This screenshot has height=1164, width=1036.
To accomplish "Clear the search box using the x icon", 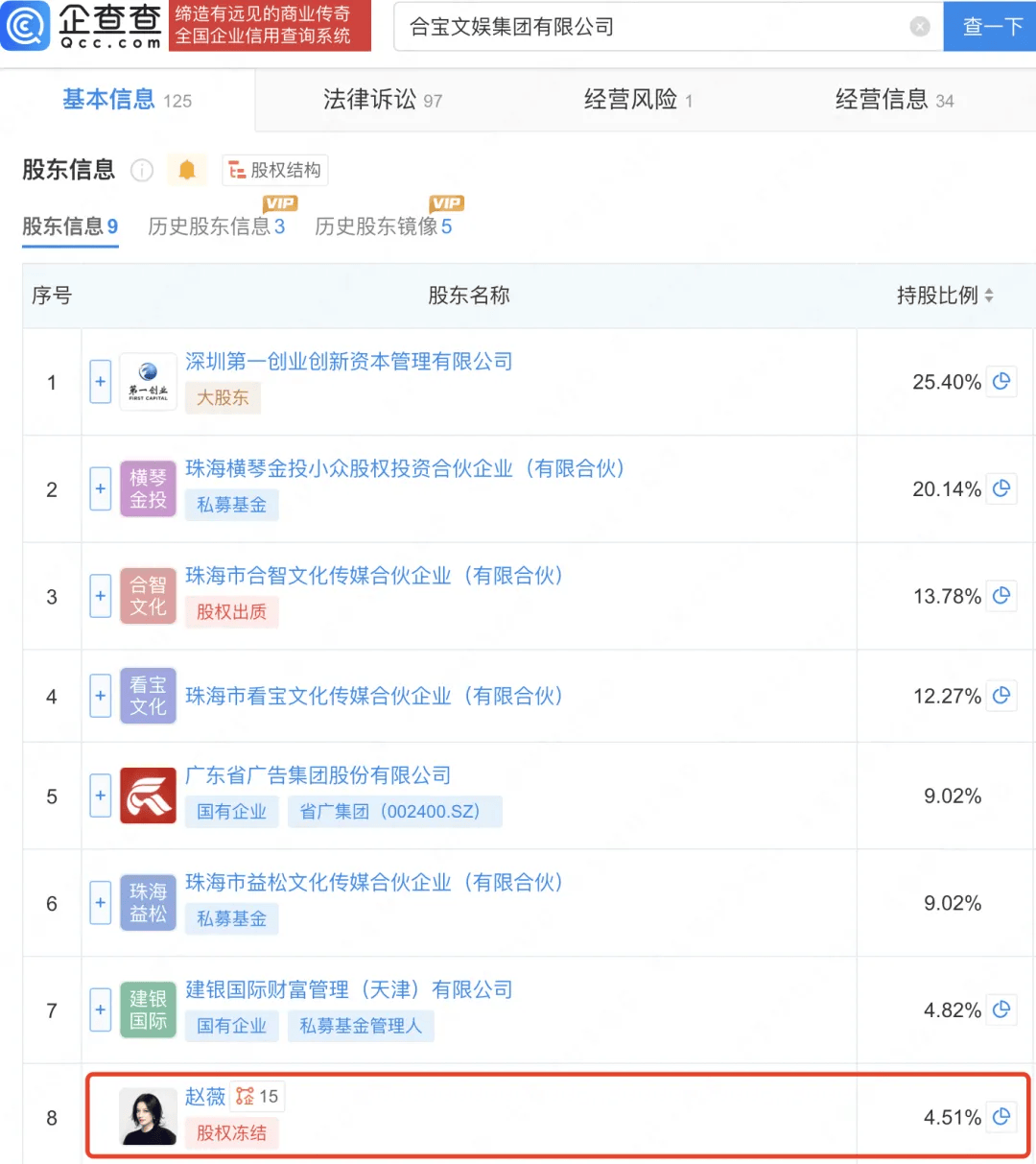I will coord(919,26).
